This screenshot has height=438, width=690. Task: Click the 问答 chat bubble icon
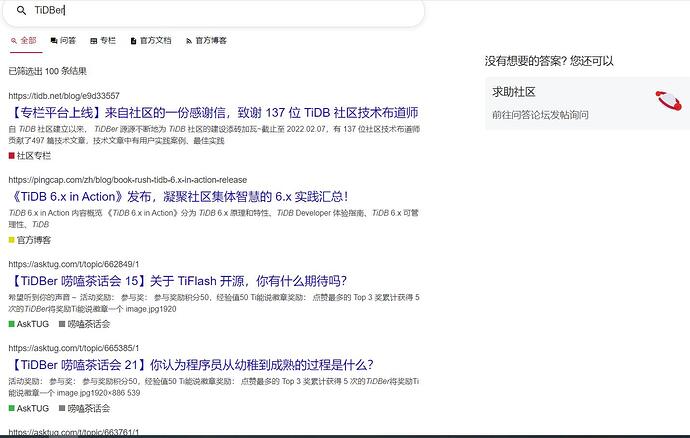(x=54, y=40)
